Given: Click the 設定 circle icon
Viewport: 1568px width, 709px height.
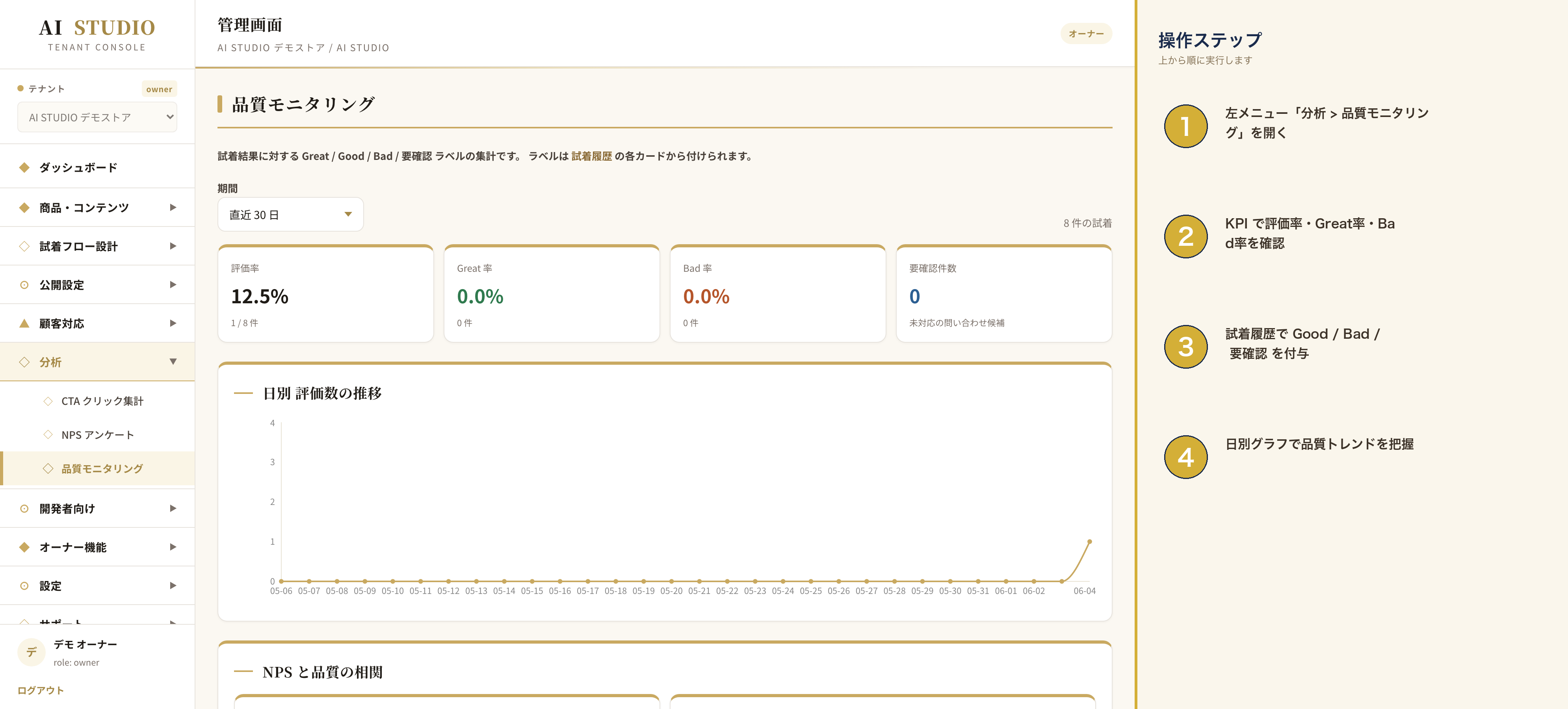Looking at the screenshot, I should point(24,585).
